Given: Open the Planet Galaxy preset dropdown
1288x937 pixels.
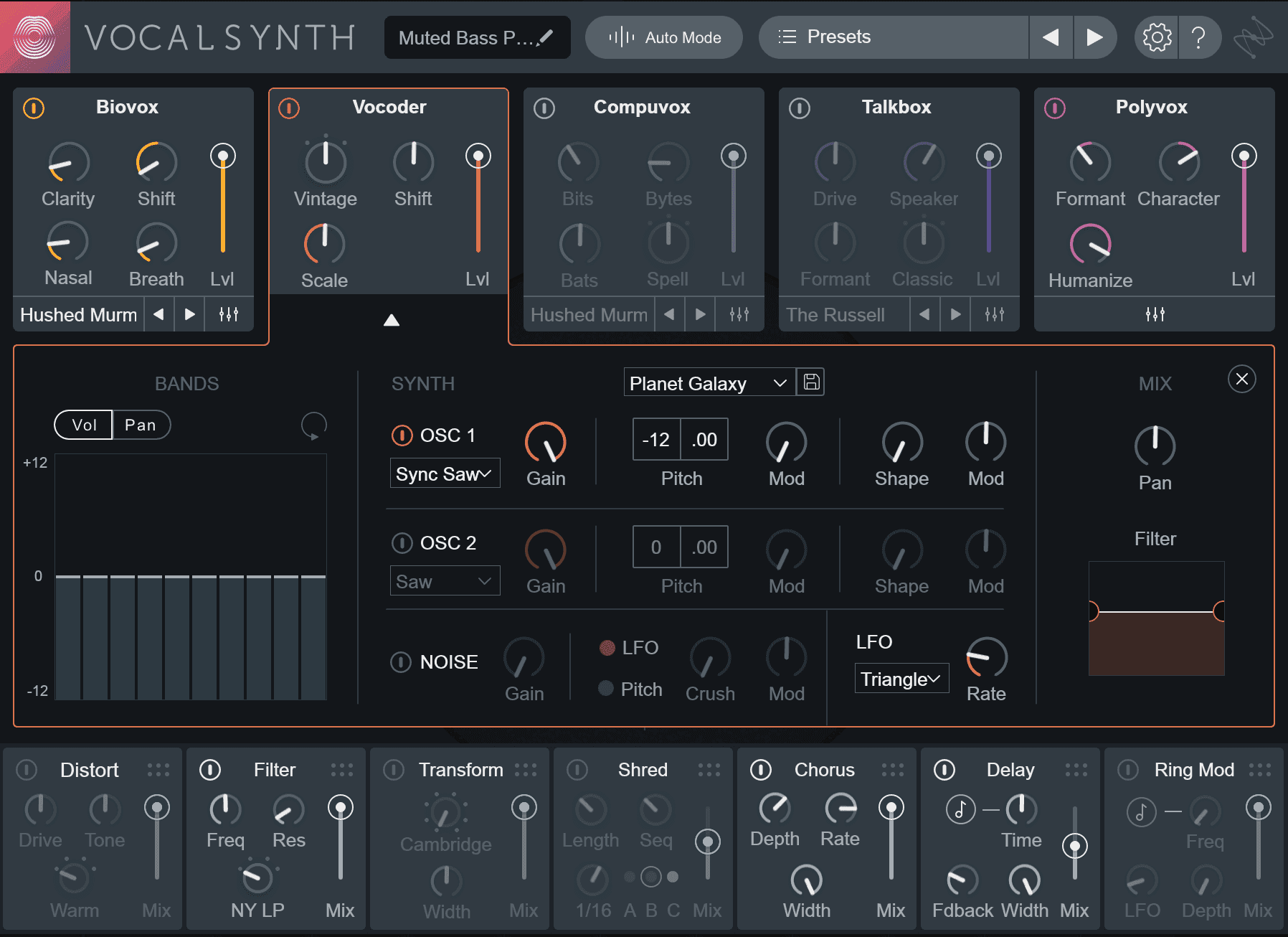Looking at the screenshot, I should tap(709, 383).
